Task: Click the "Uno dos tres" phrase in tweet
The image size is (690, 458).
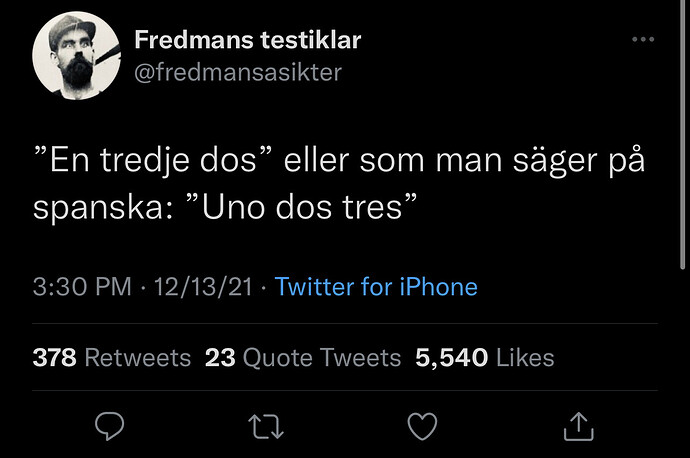Action: coord(301,207)
